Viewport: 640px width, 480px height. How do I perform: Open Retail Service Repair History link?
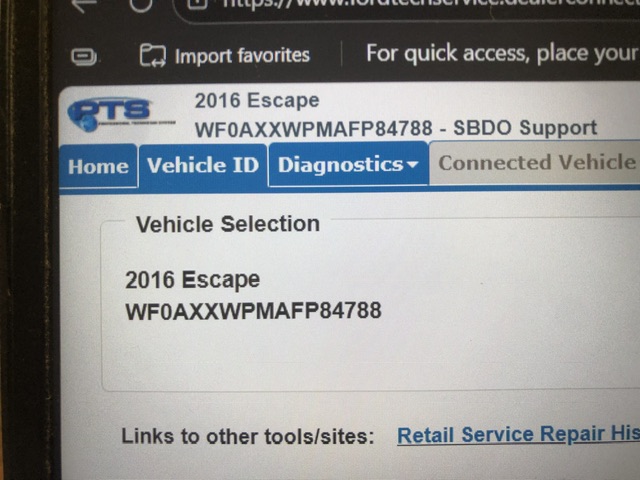518,435
